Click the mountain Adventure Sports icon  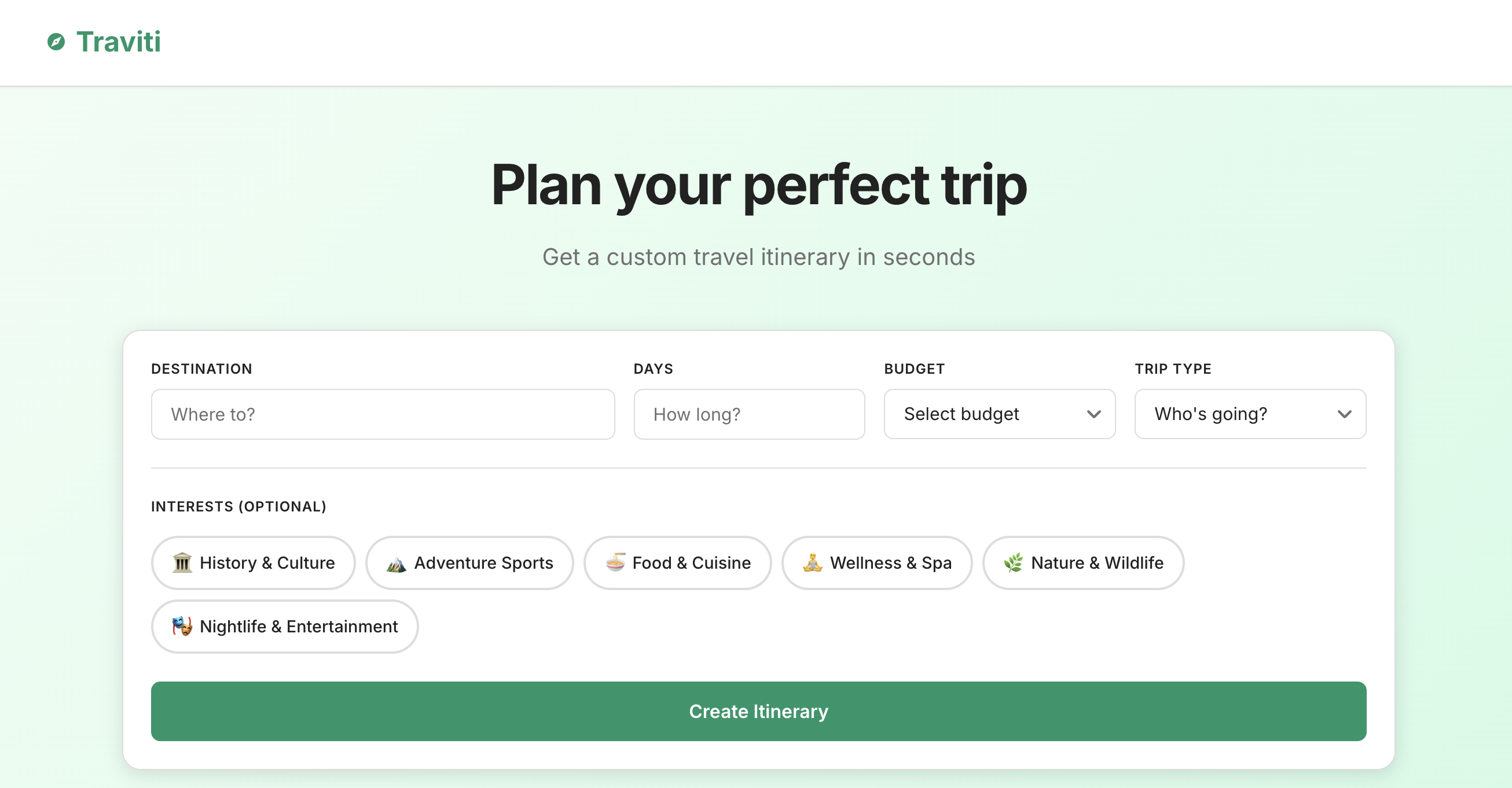click(396, 564)
